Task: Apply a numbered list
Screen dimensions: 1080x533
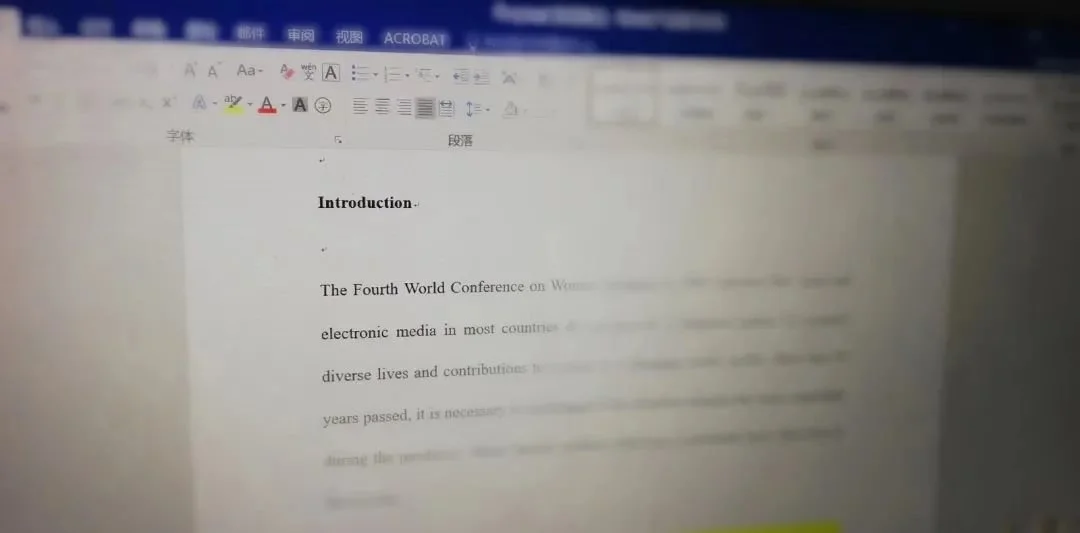Action: (393, 74)
